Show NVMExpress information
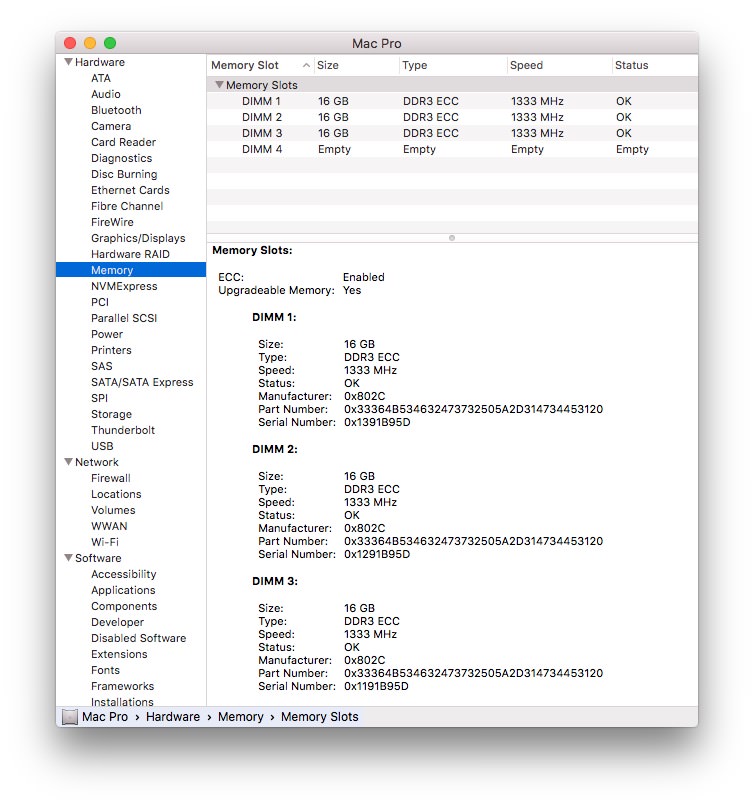This screenshot has height=807, width=754. pyautogui.click(x=124, y=286)
